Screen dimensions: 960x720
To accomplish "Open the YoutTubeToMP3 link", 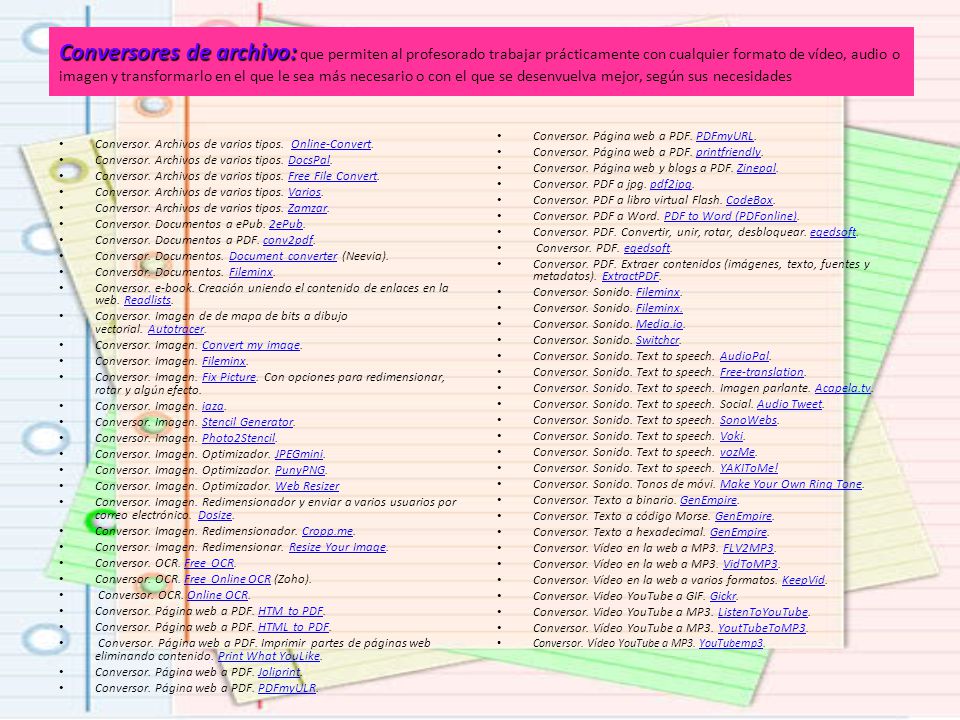I will (762, 628).
